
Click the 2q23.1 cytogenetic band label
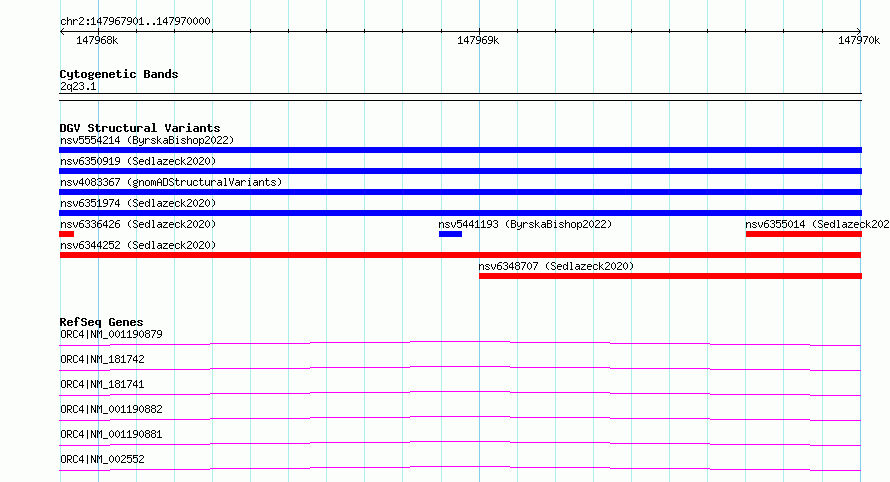78,86
